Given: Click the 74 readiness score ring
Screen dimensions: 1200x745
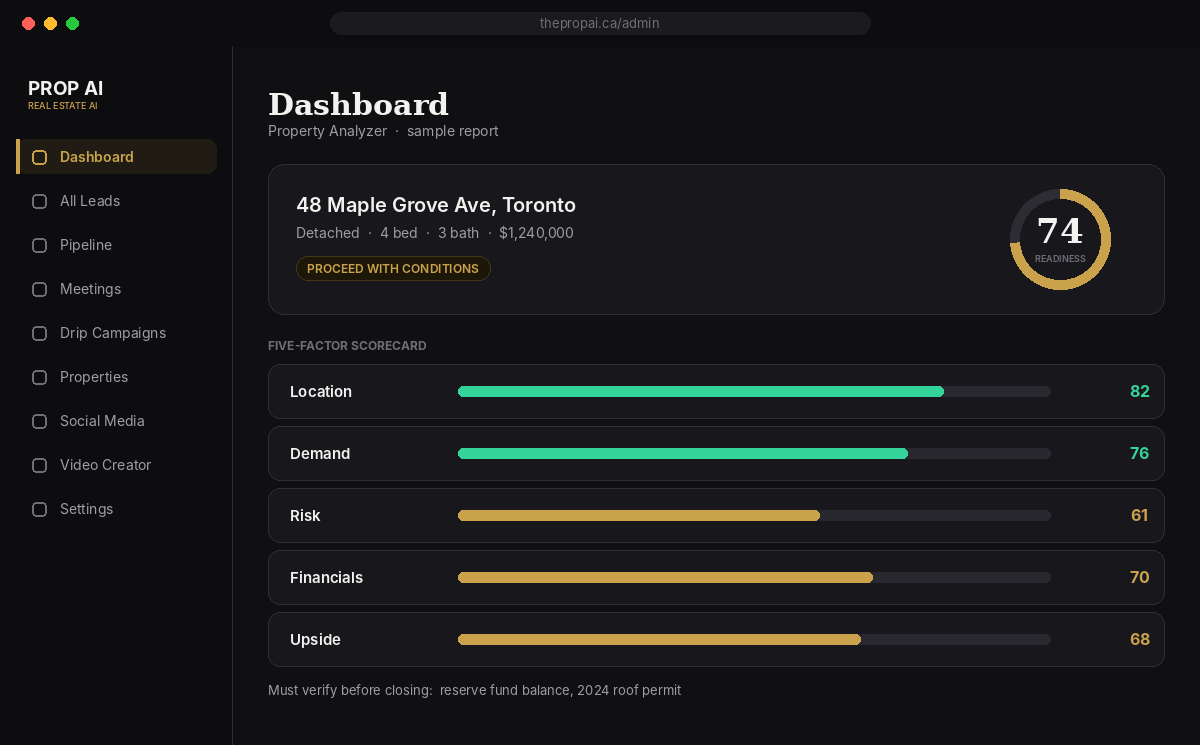Looking at the screenshot, I should [1060, 239].
